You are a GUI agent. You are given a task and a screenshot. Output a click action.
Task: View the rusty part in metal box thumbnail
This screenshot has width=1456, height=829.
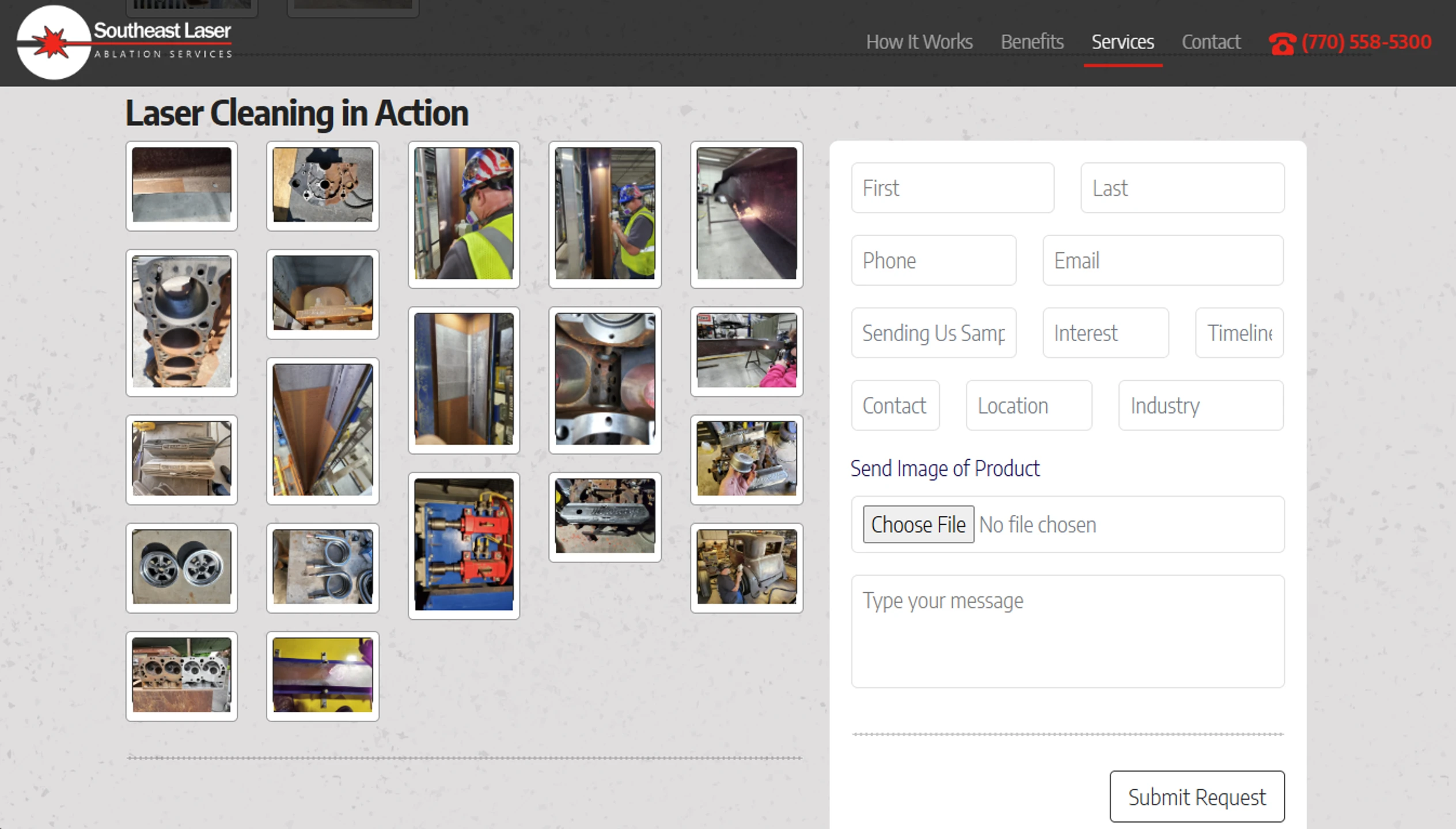(323, 294)
